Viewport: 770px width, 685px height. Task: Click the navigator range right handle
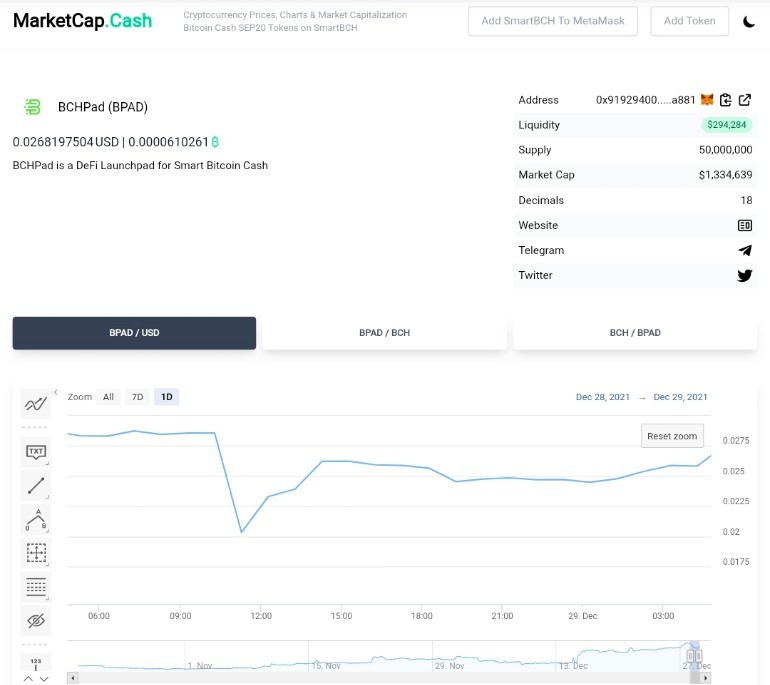[x=698, y=656]
